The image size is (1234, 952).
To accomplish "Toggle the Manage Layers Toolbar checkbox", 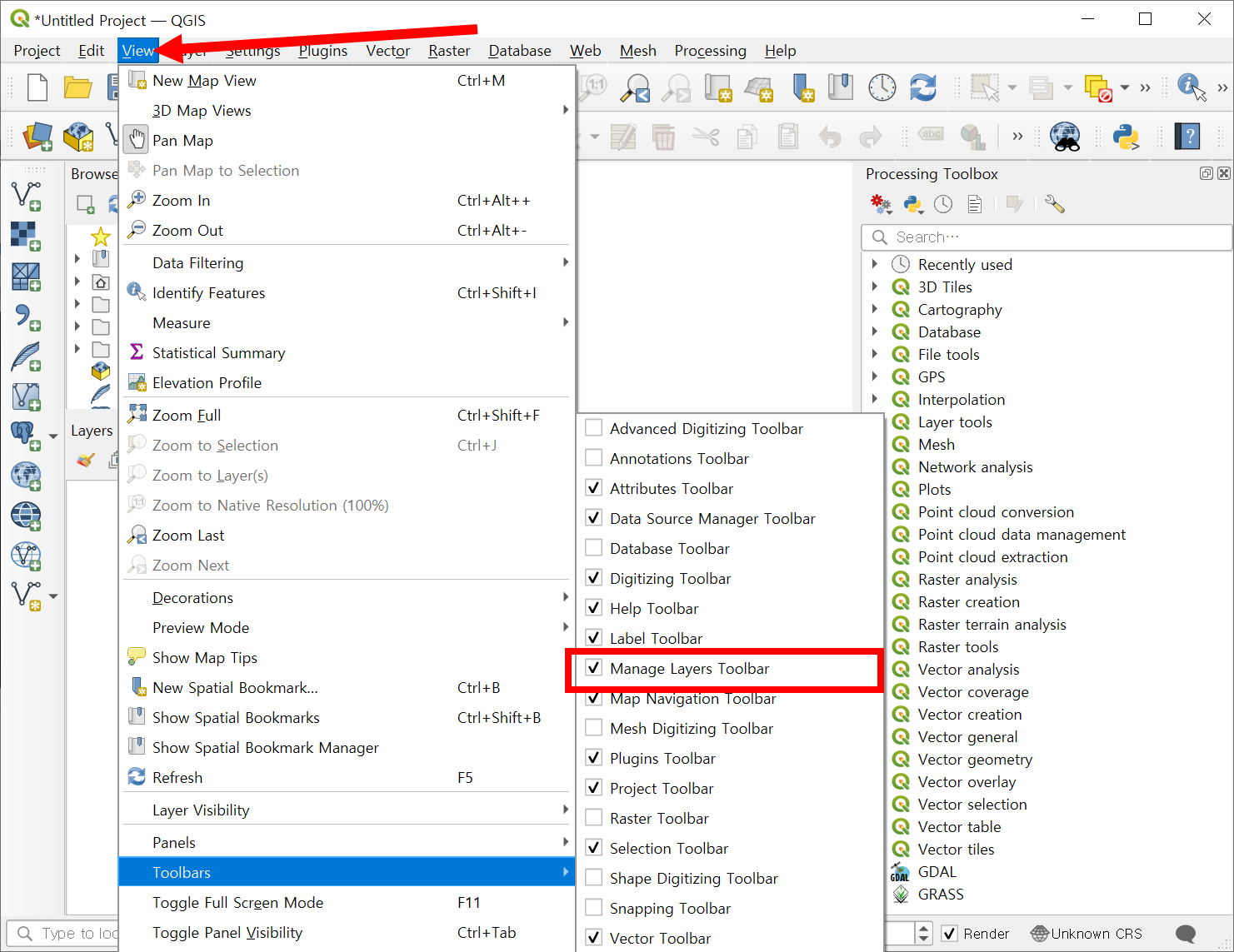I will [x=594, y=668].
